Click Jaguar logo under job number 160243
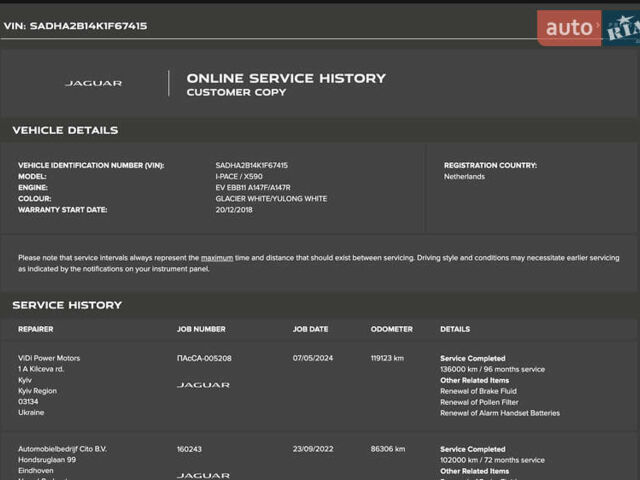This screenshot has width=640, height=480. [203, 475]
